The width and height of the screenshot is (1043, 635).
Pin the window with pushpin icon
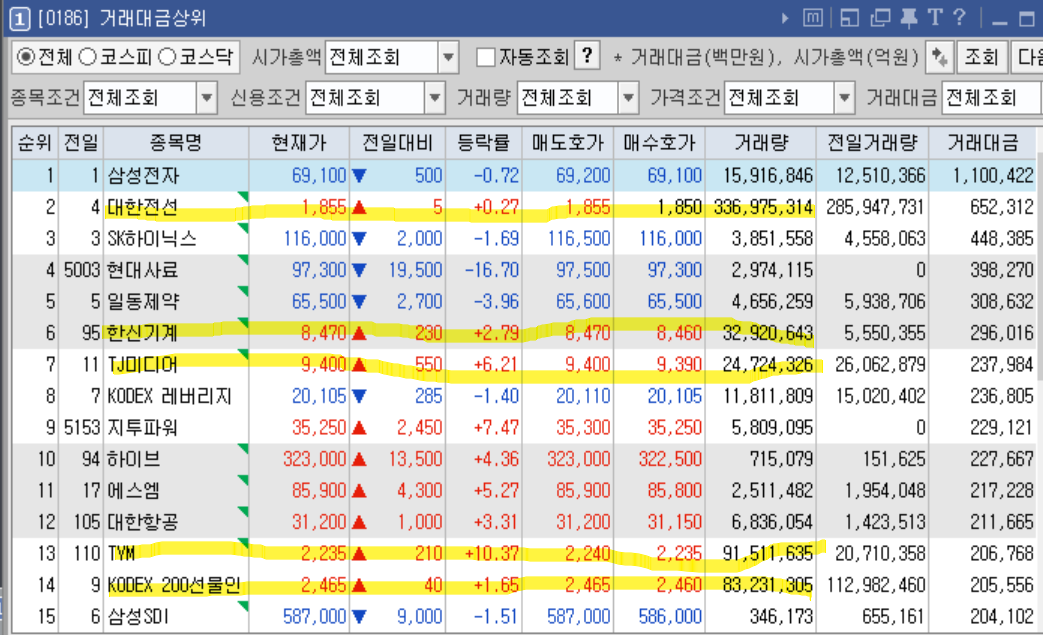pyautogui.click(x=909, y=18)
